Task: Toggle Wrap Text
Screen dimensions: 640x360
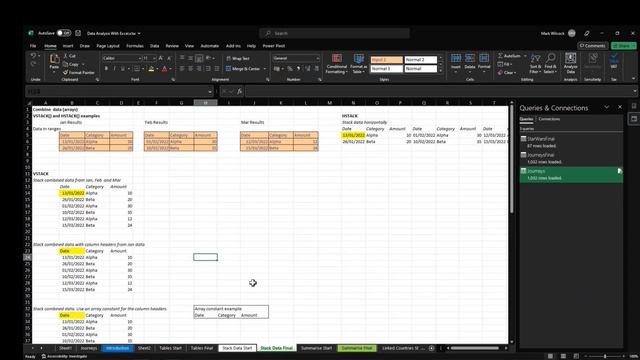Action: (x=238, y=58)
